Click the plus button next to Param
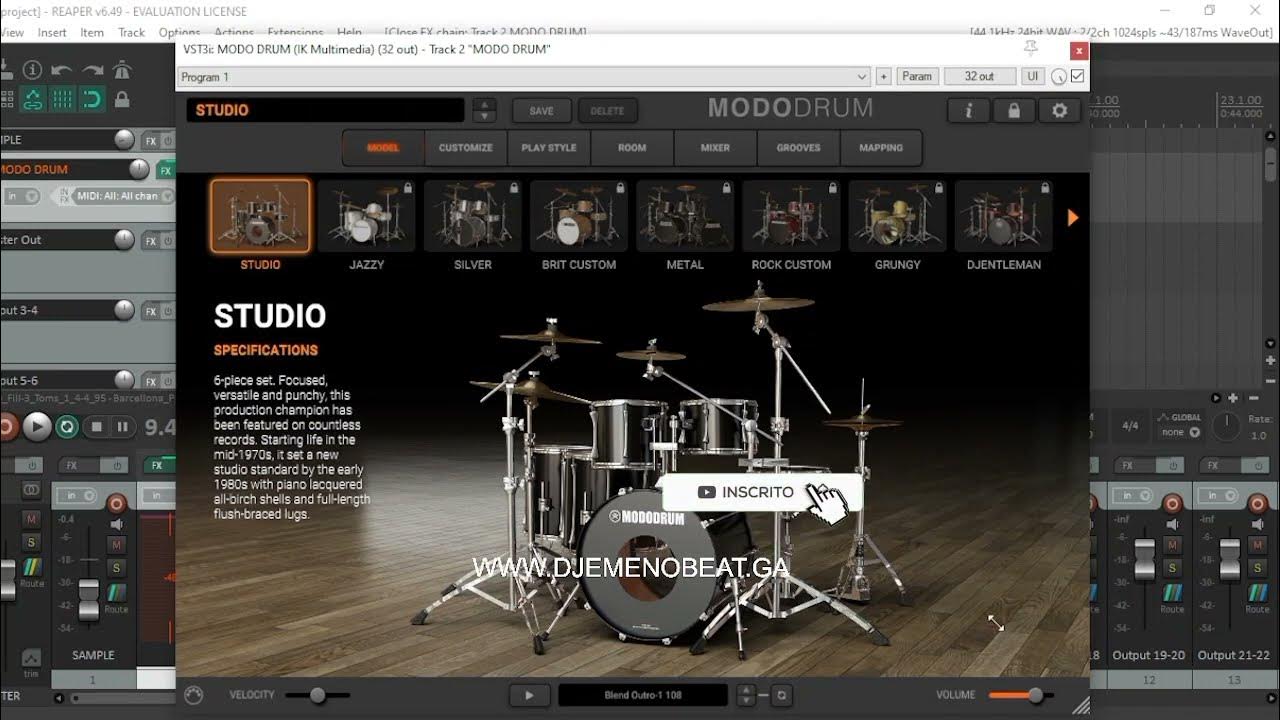 883,77
